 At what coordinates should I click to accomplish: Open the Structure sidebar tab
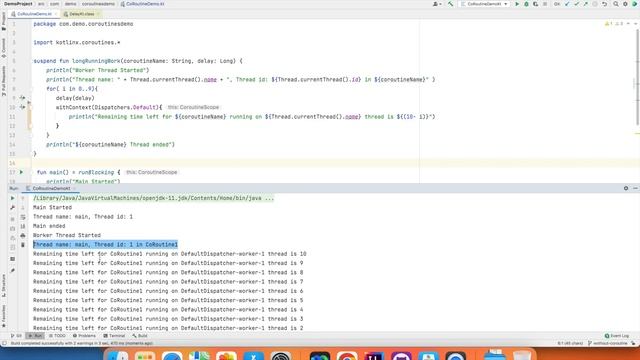[4, 286]
